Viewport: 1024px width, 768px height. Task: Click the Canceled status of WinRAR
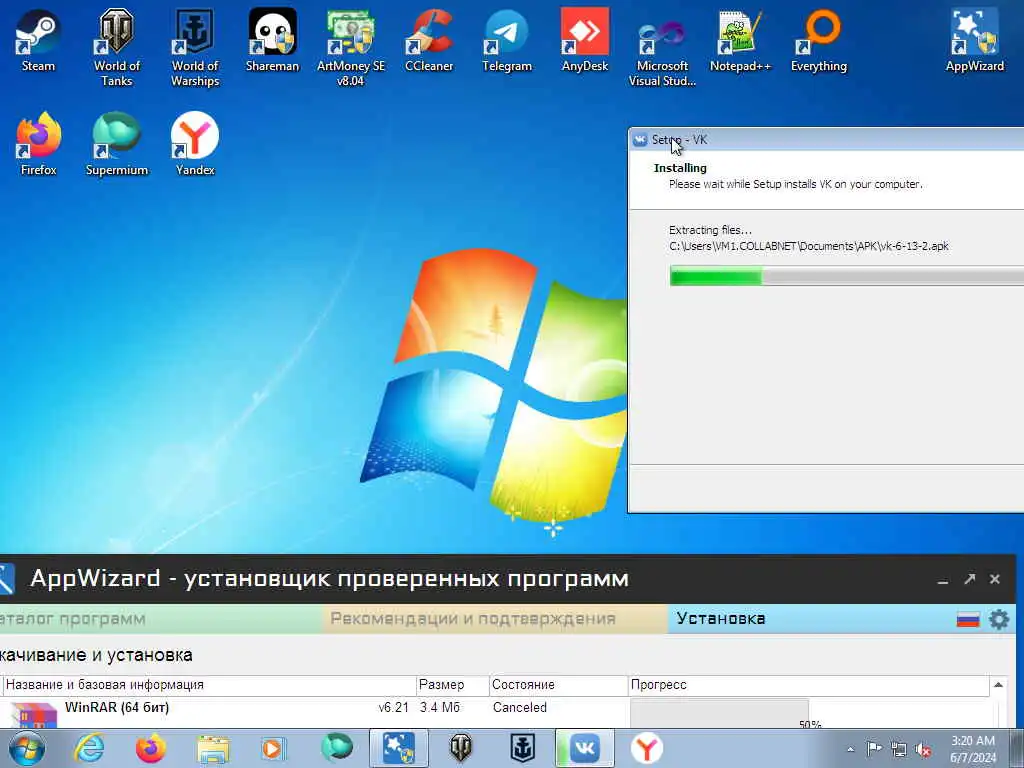click(520, 708)
